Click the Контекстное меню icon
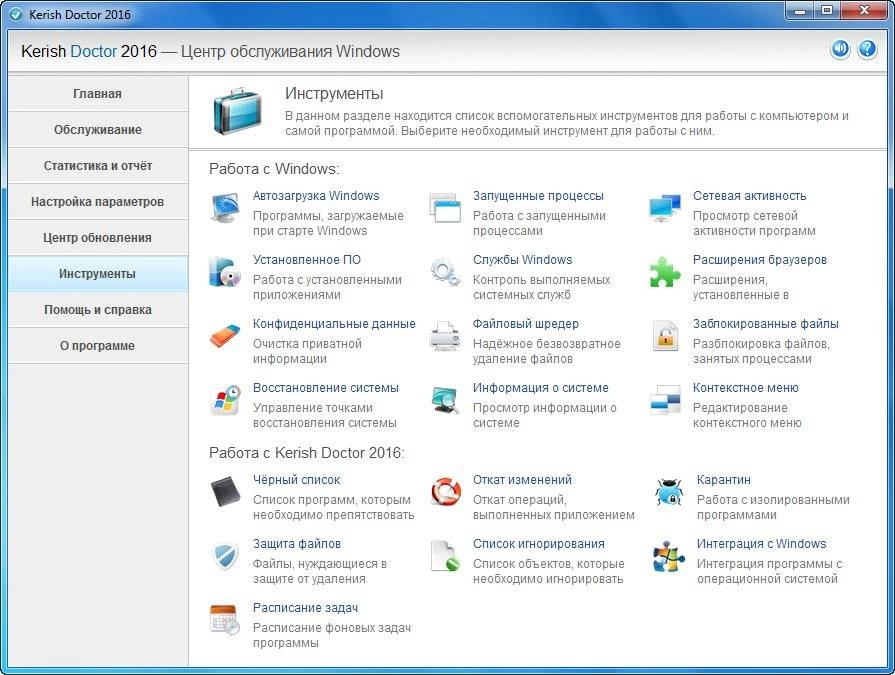 [x=665, y=400]
